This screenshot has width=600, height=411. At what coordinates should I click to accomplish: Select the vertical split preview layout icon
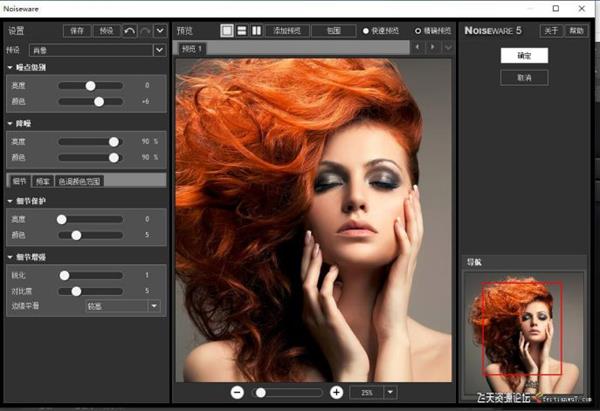[x=255, y=31]
